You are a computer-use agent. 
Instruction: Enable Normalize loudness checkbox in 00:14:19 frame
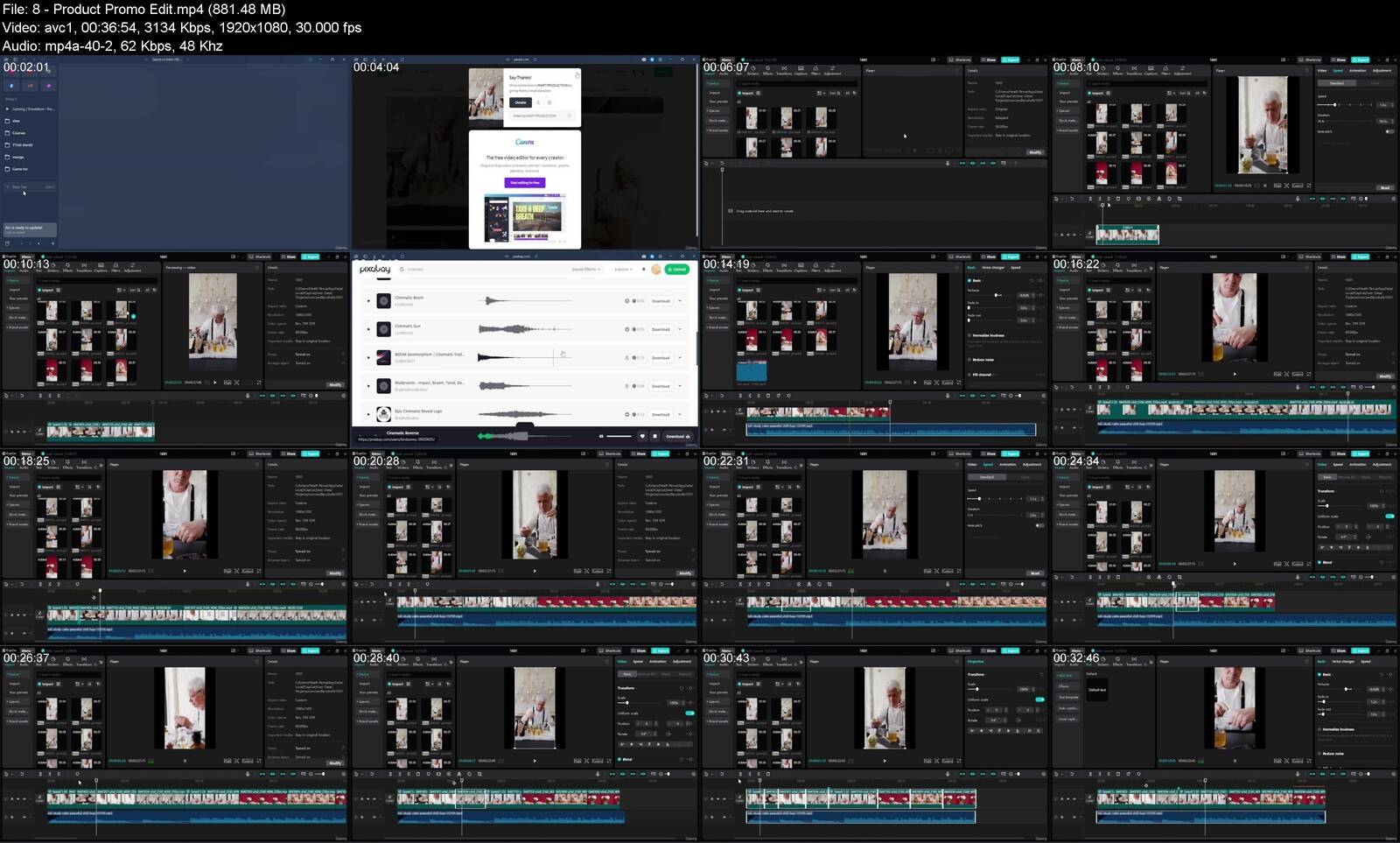tap(969, 335)
